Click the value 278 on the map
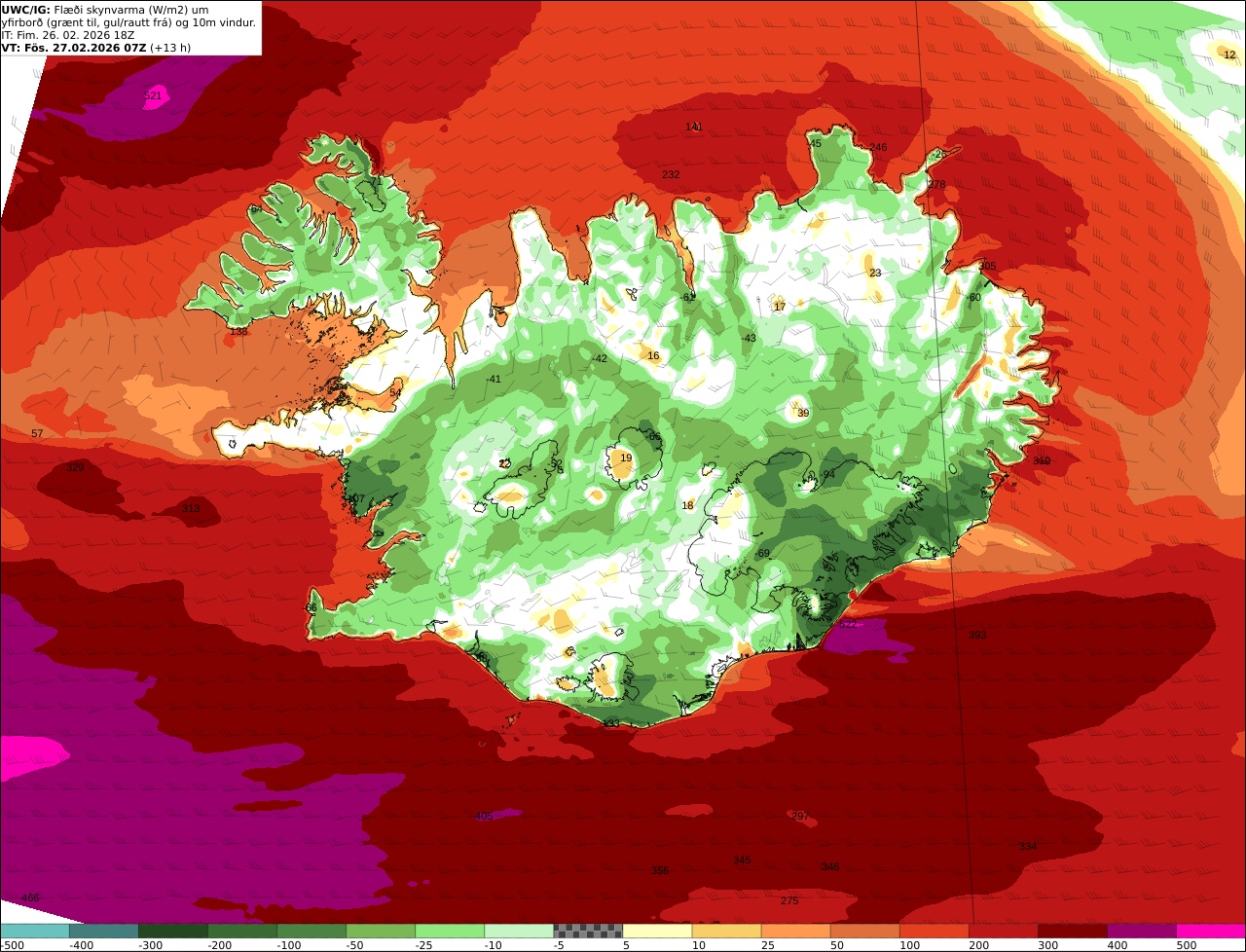 936,184
